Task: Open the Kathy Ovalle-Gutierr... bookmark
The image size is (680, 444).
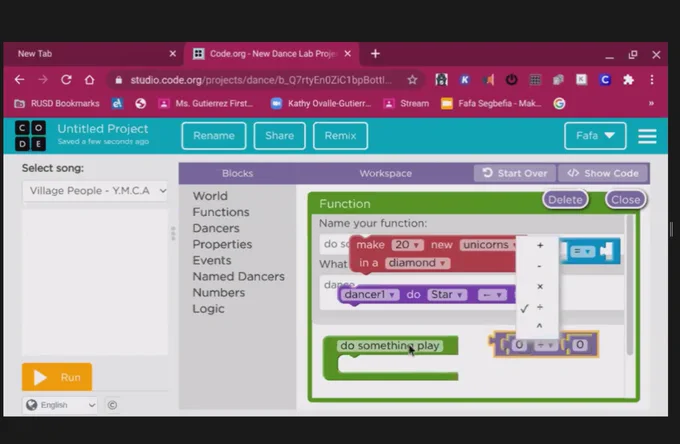Action: point(321,104)
